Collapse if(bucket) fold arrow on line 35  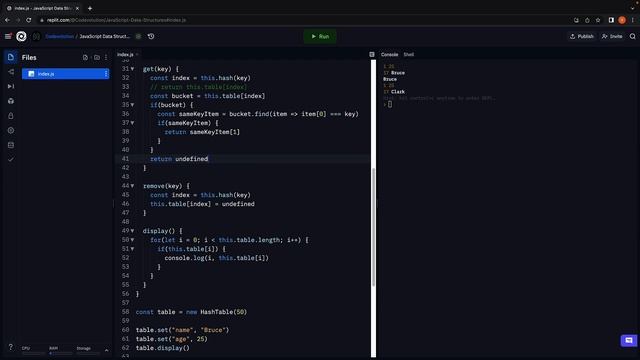tap(132, 105)
